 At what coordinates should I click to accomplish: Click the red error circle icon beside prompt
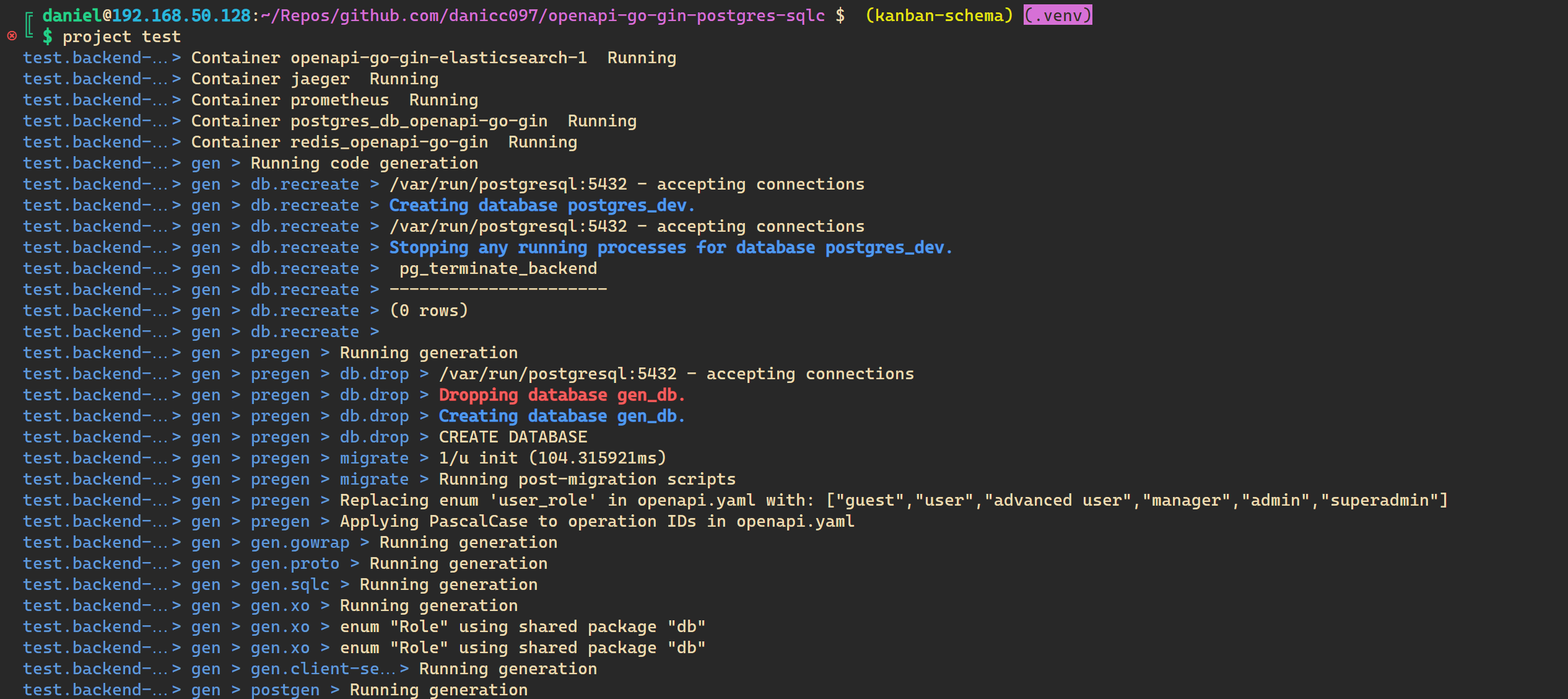point(12,36)
